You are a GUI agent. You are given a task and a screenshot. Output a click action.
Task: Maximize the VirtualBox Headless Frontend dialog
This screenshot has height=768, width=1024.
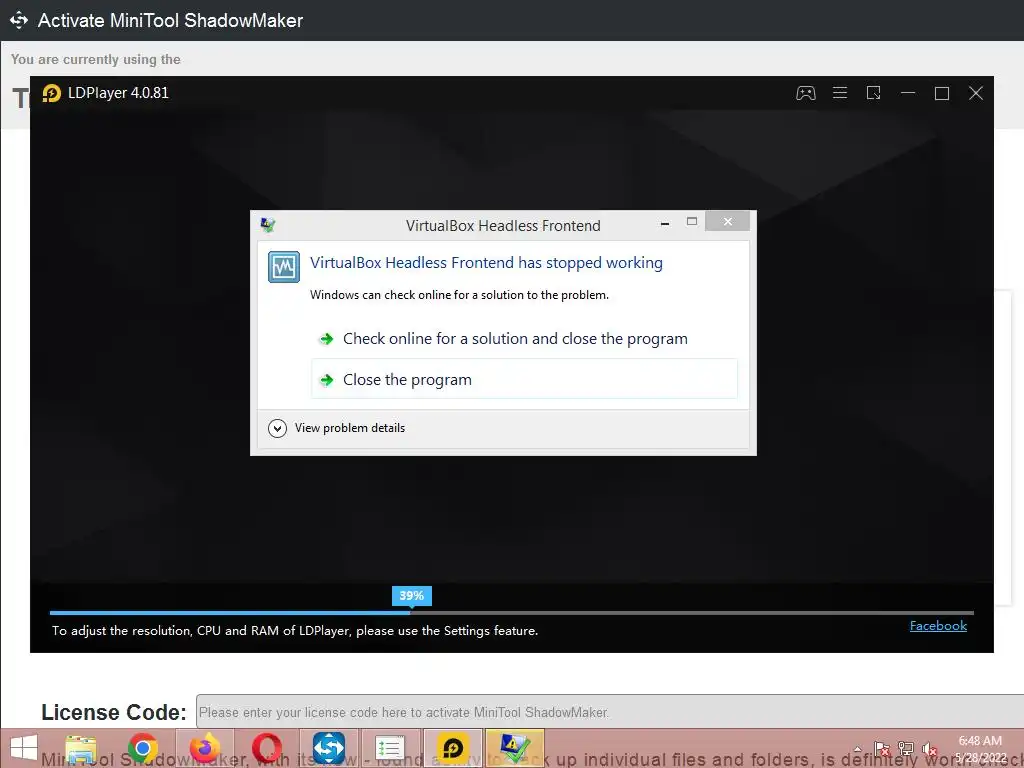point(692,221)
